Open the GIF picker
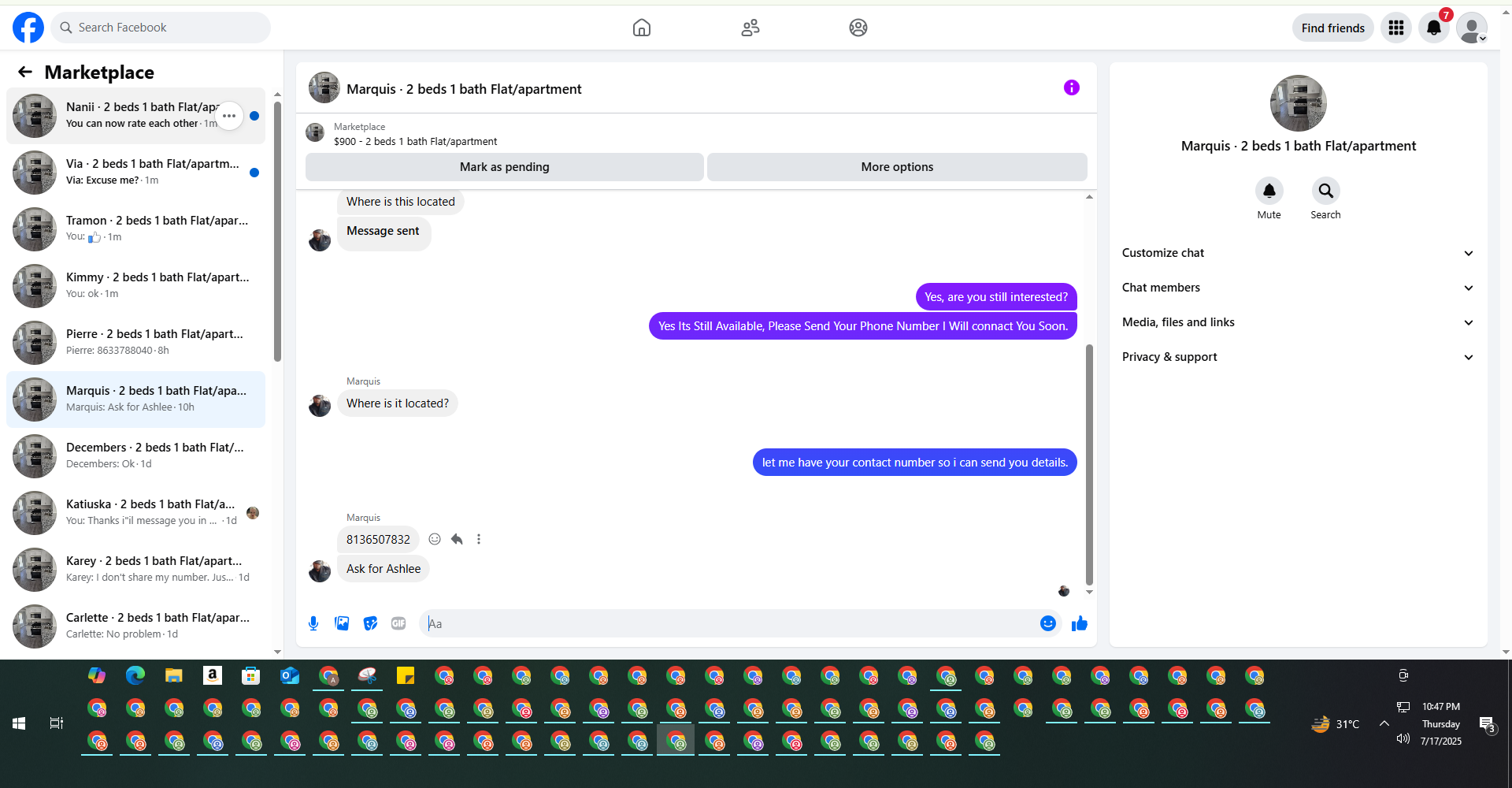Viewport: 1512px width, 788px height. 398,623
